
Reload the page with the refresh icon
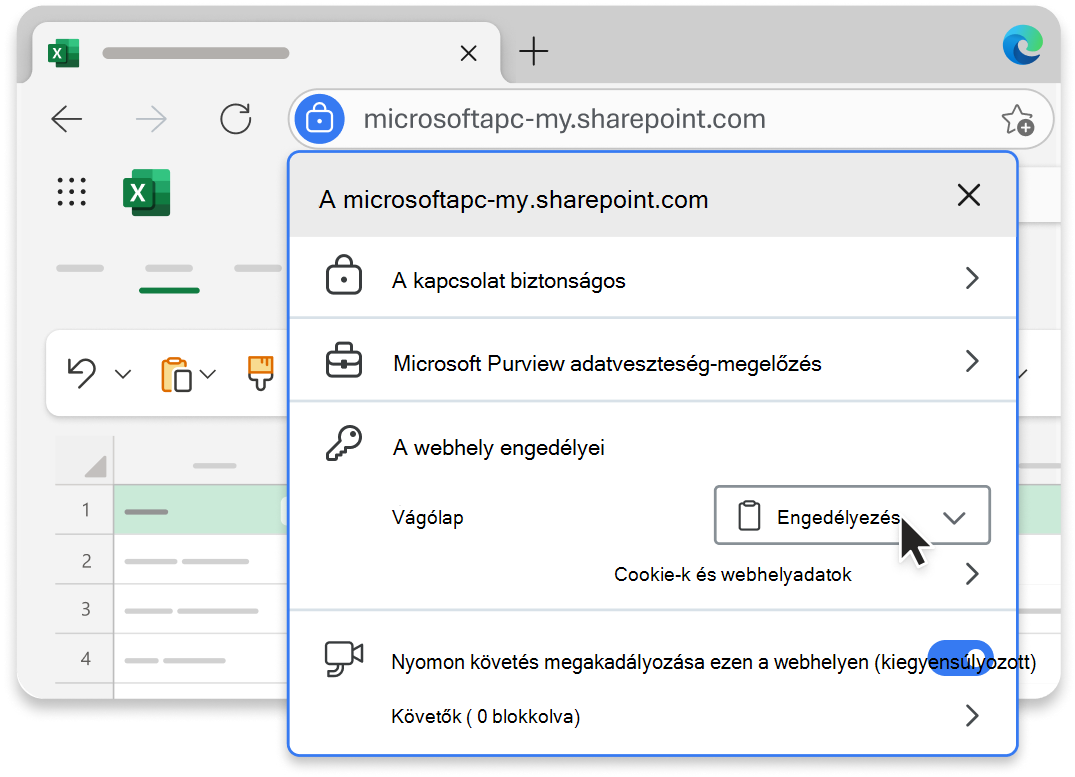[235, 119]
